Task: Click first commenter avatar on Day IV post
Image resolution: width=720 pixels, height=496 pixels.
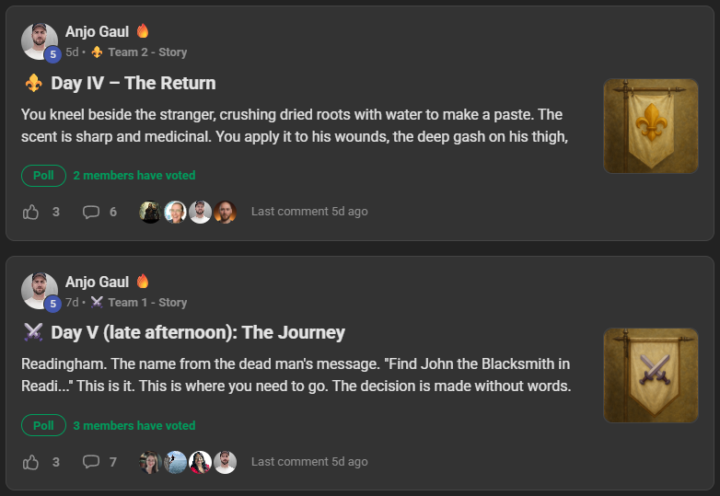Action: tap(150, 212)
